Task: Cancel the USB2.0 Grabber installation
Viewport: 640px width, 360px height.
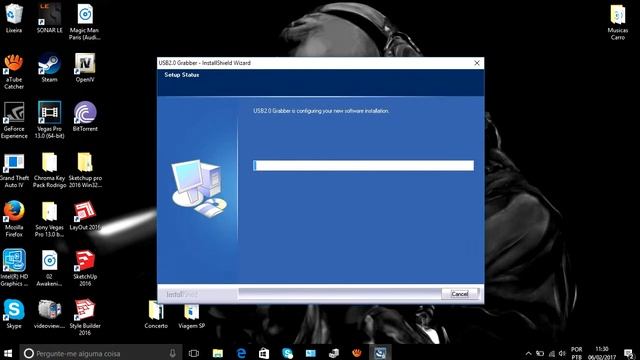Action: [460, 294]
